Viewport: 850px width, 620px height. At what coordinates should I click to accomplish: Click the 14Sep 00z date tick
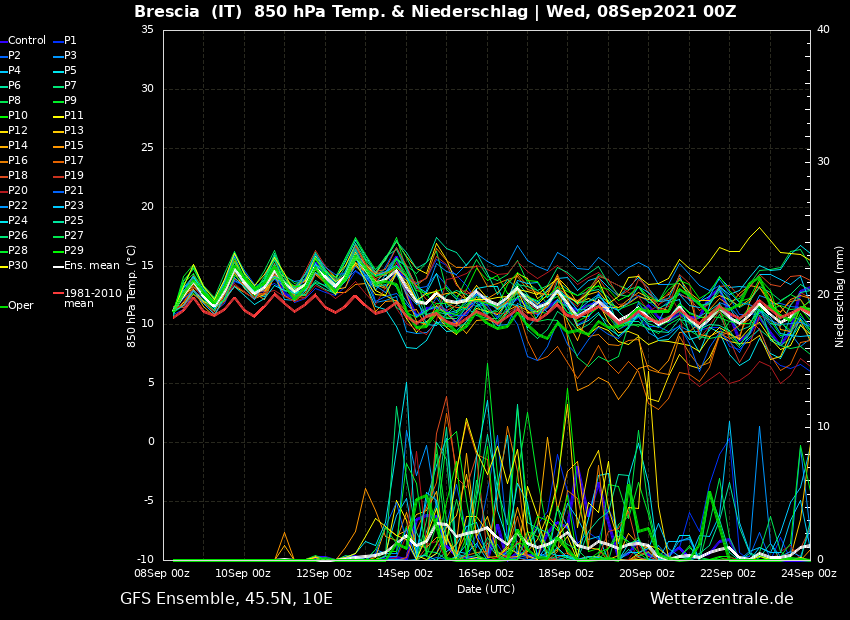tap(404, 573)
